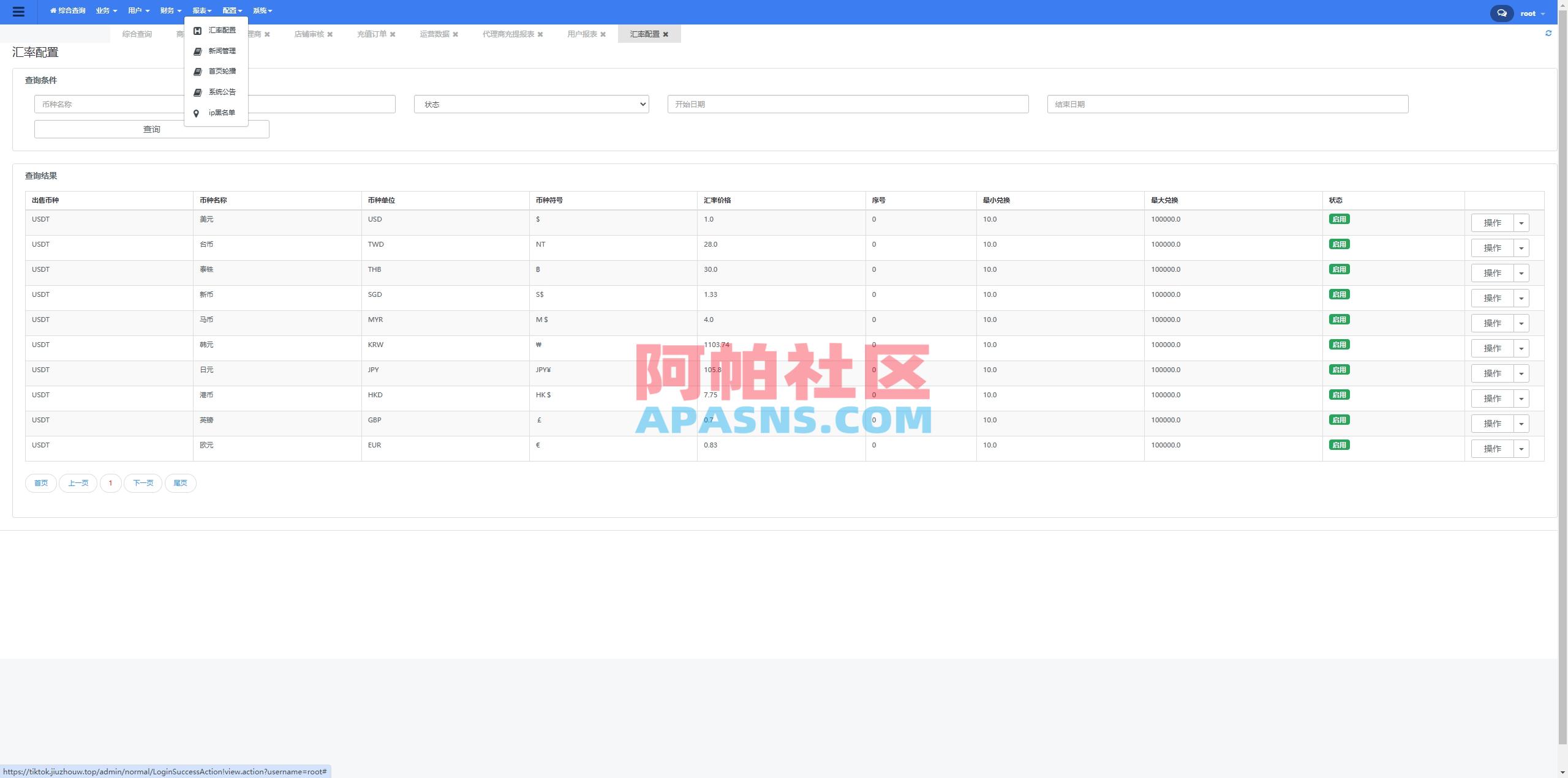Open the 状态 status dropdown selector
This screenshot has height=778, width=1568.
pyautogui.click(x=531, y=104)
